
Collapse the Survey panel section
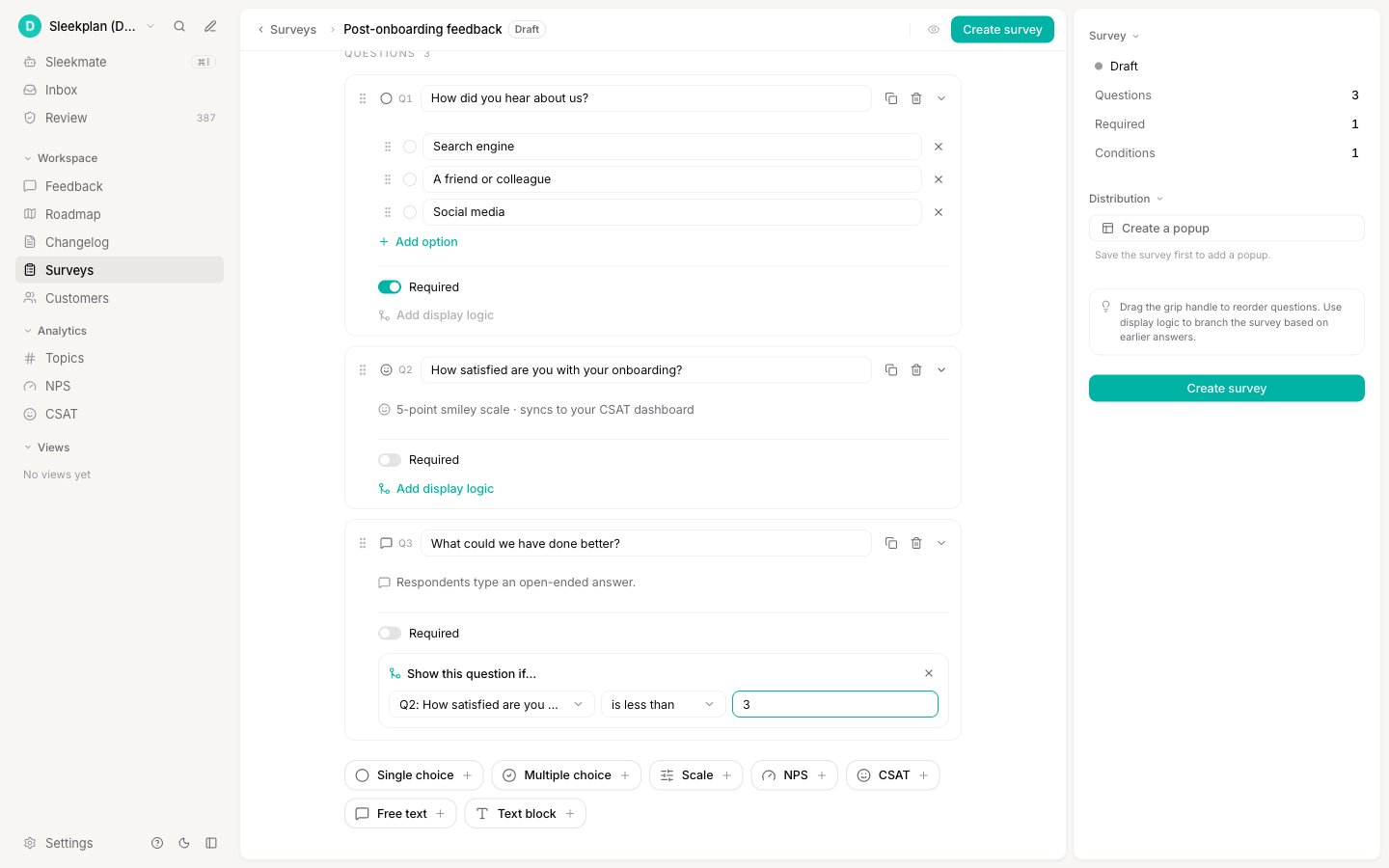1114,36
